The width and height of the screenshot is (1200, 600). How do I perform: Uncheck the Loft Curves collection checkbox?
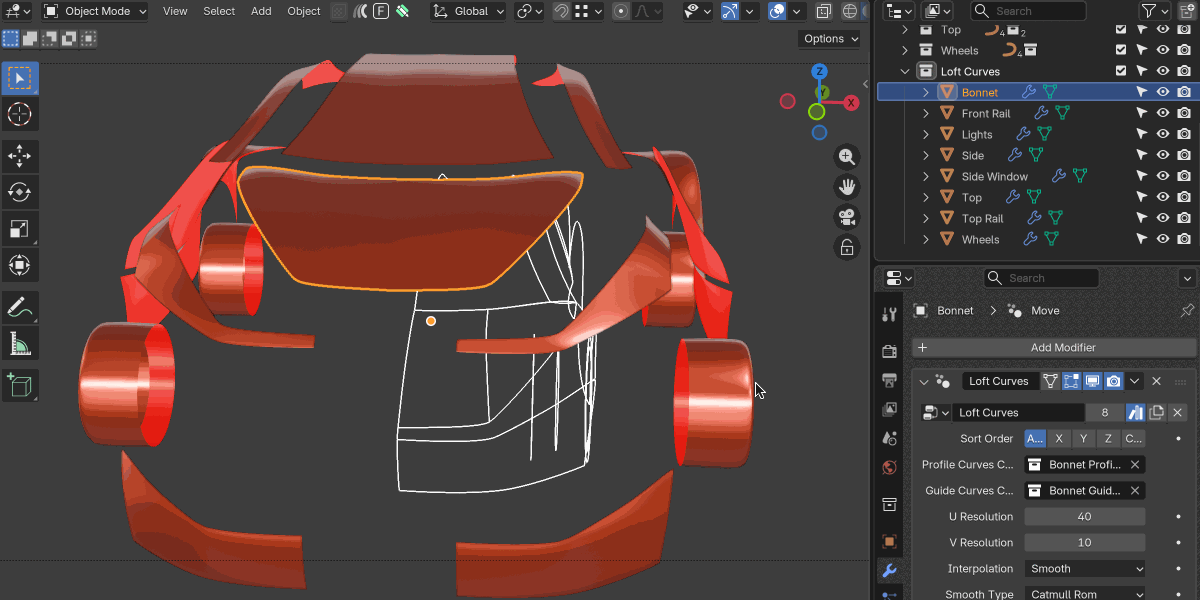click(x=1121, y=71)
